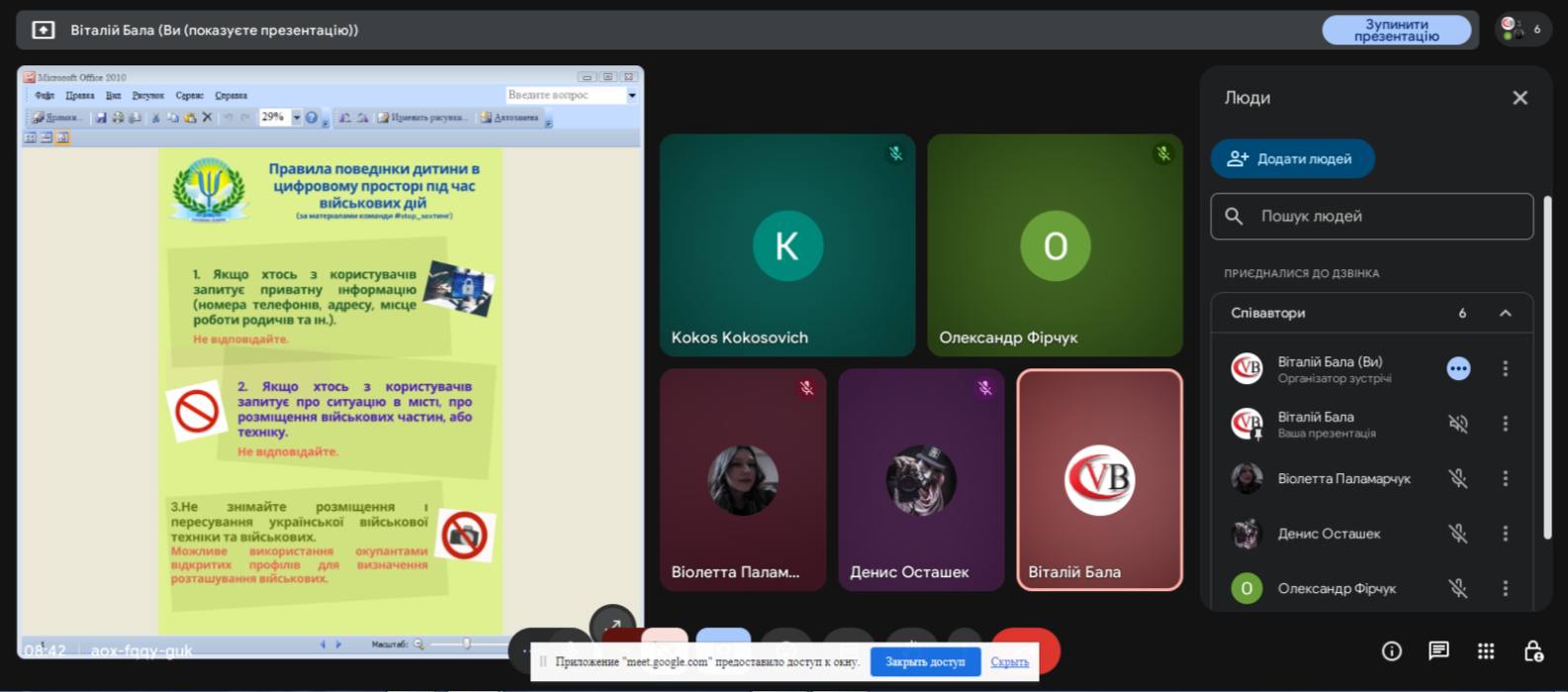Click the participants count icon at top right

tap(1522, 30)
